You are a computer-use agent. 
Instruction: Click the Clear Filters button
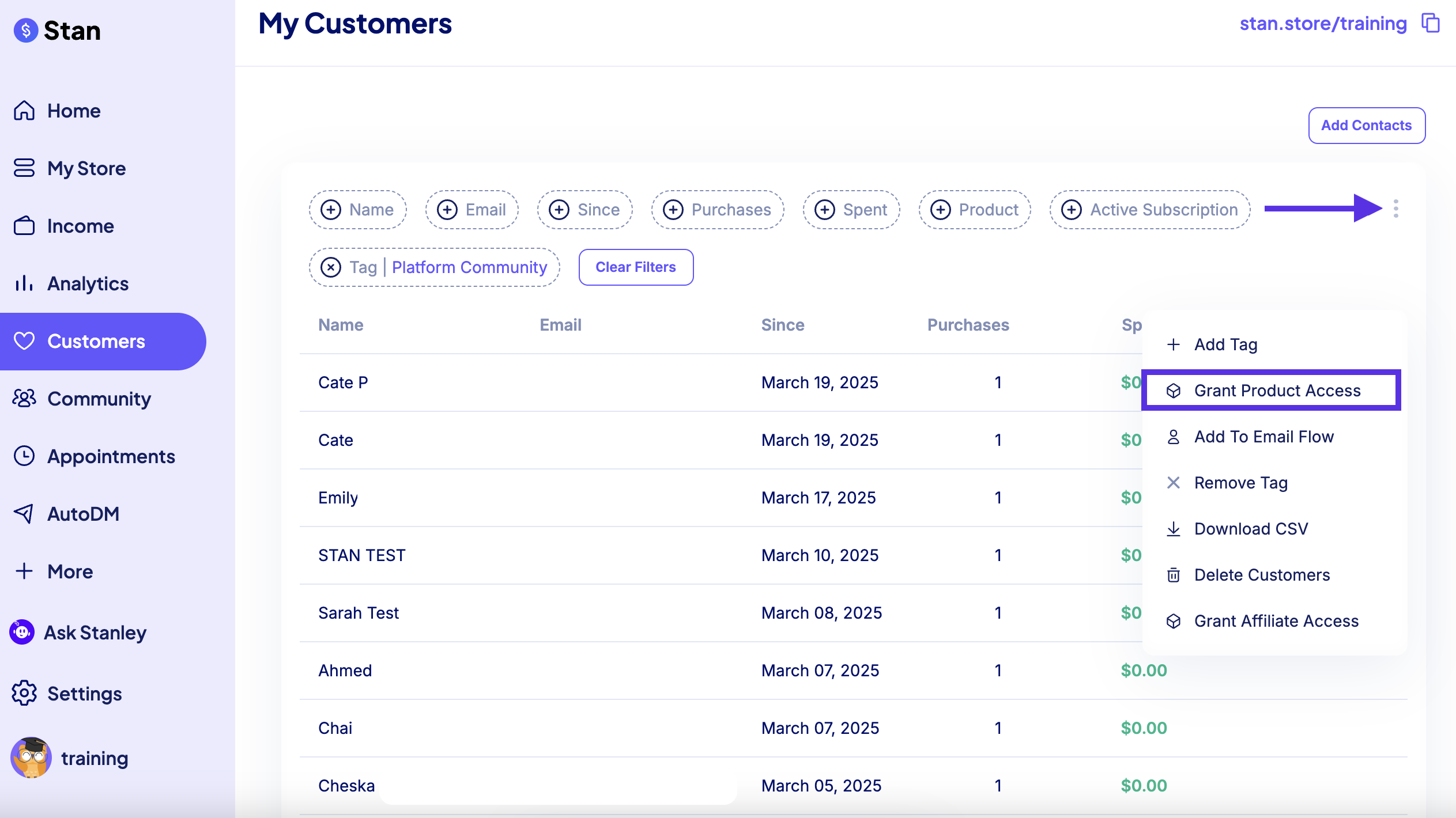(x=636, y=267)
